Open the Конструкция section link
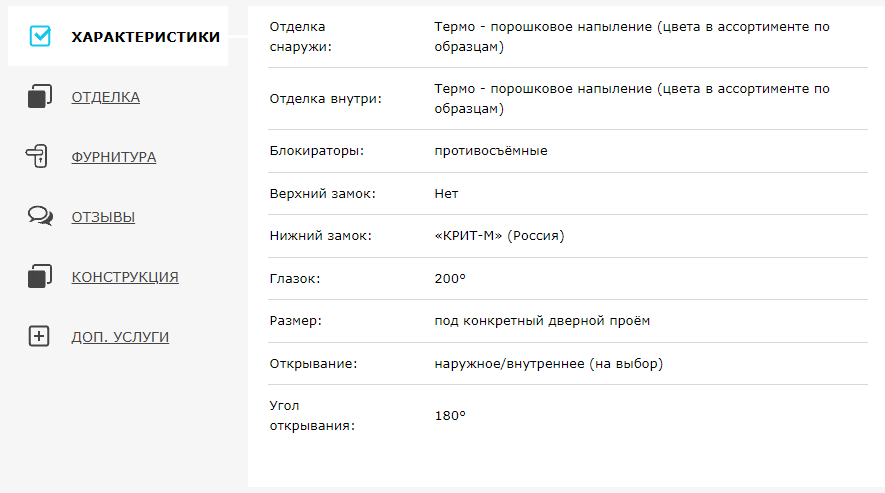This screenshot has width=885, height=493. click(125, 277)
